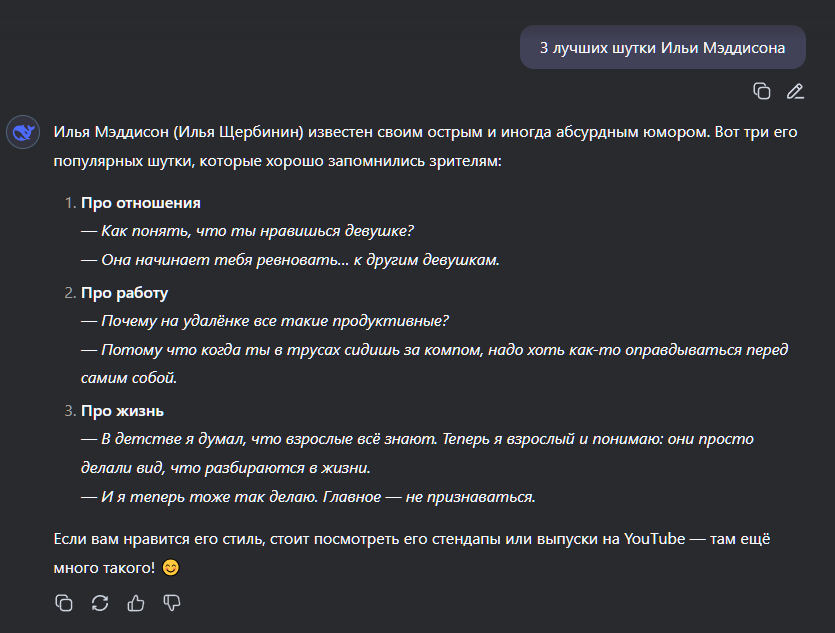Like the response with thumbs up
Image resolution: width=835 pixels, height=633 pixels.
(136, 603)
